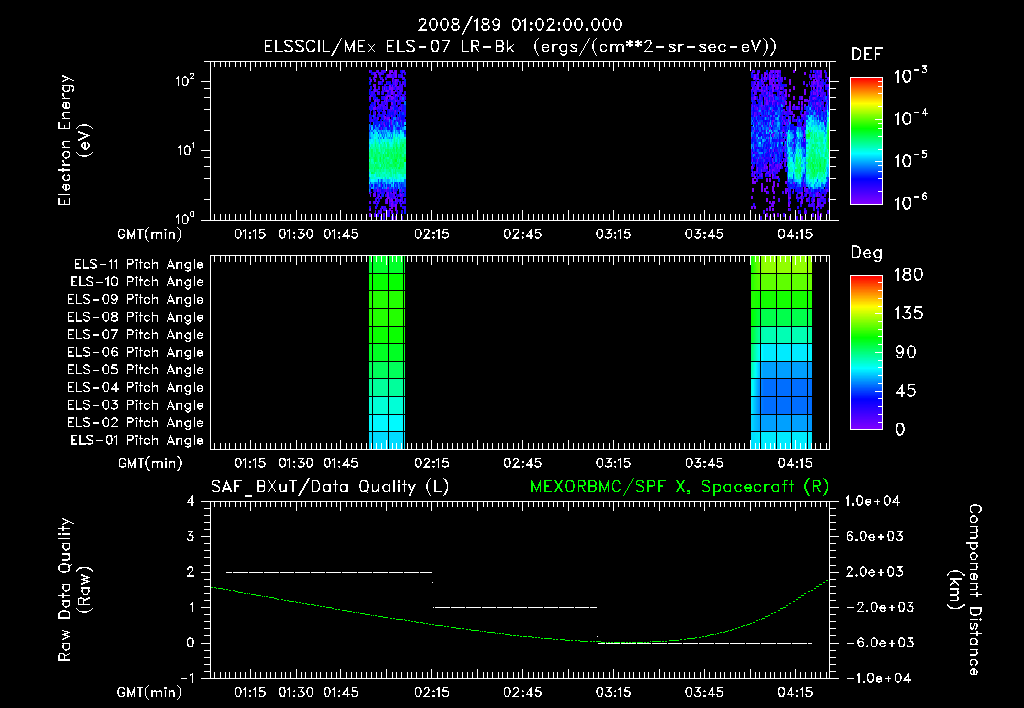Click the ELS-09 Pitch Angle row label
Viewport: 1024px width, 708px height.
click(136, 300)
